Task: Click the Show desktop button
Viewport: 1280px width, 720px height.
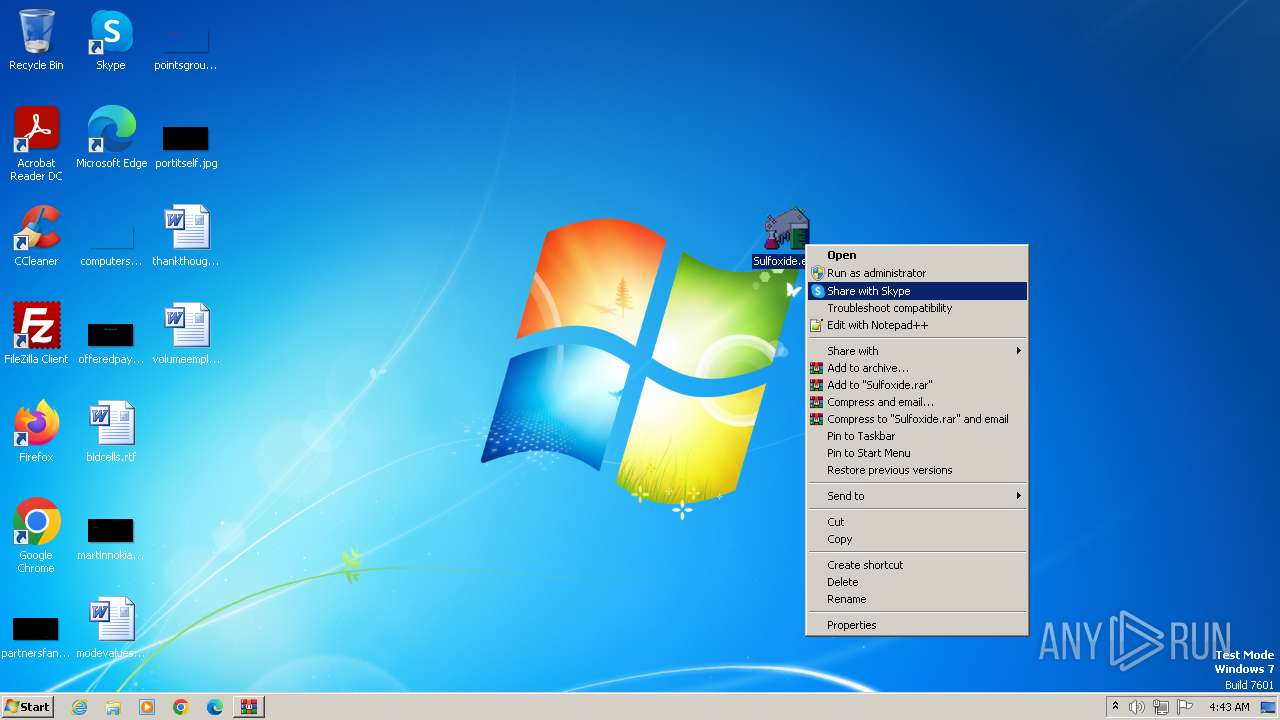Action: [1270, 707]
